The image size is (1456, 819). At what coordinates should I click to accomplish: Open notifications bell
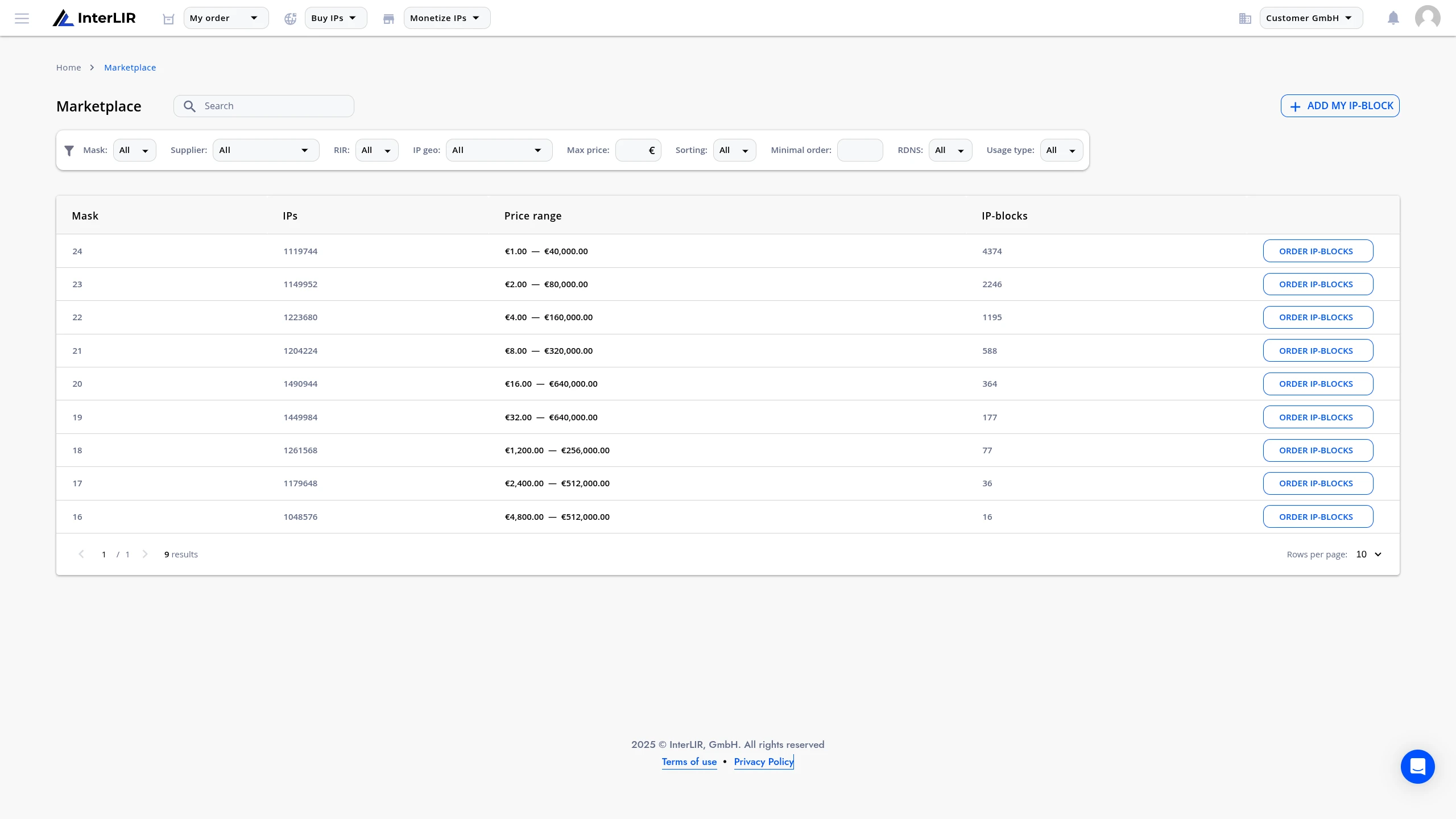click(1393, 18)
